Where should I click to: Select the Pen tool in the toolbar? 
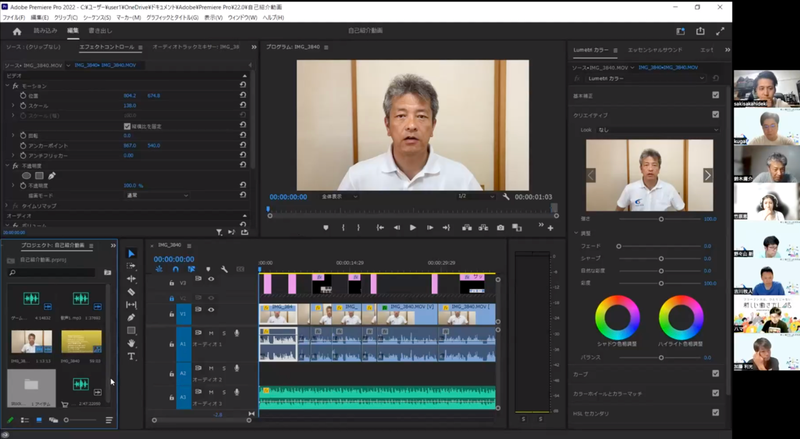(131, 318)
